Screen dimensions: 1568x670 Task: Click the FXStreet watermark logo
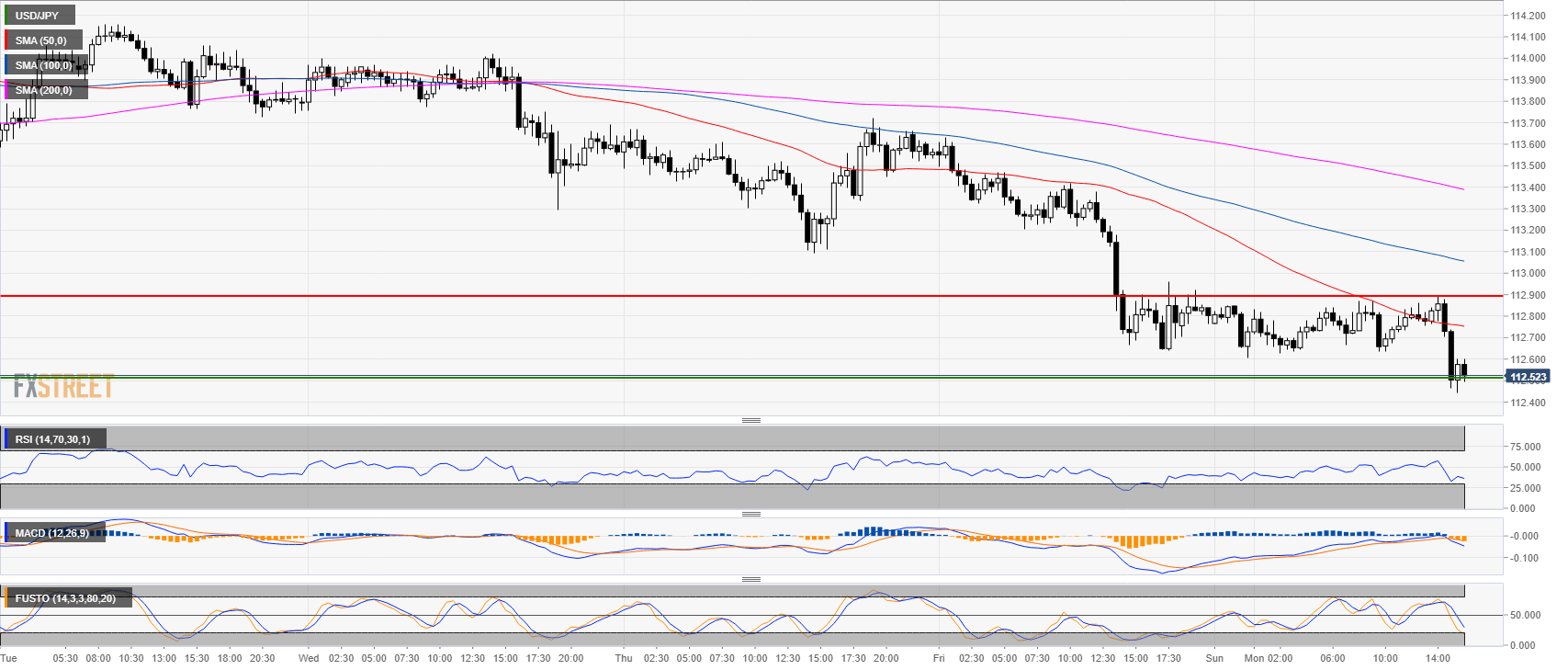[x=63, y=387]
